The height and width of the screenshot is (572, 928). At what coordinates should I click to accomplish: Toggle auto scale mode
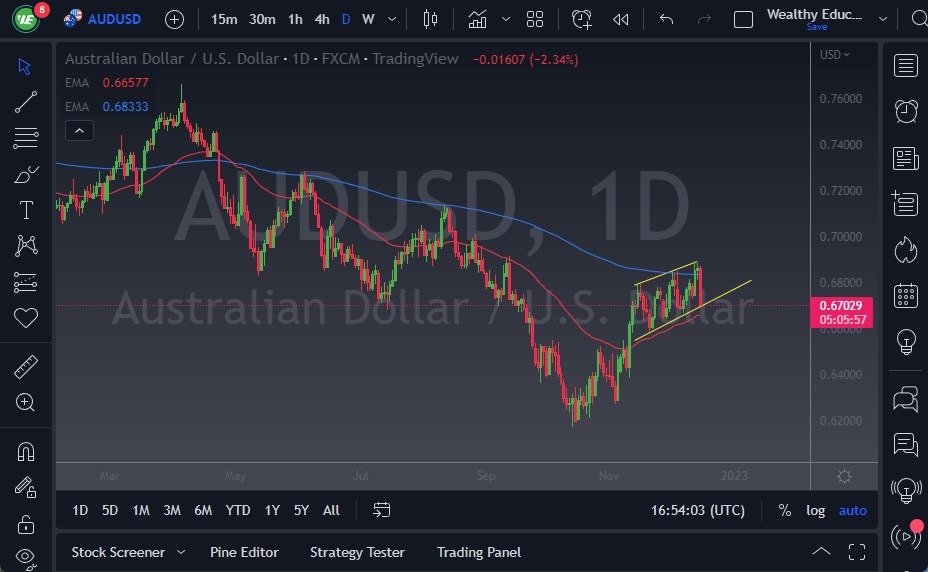pos(852,510)
